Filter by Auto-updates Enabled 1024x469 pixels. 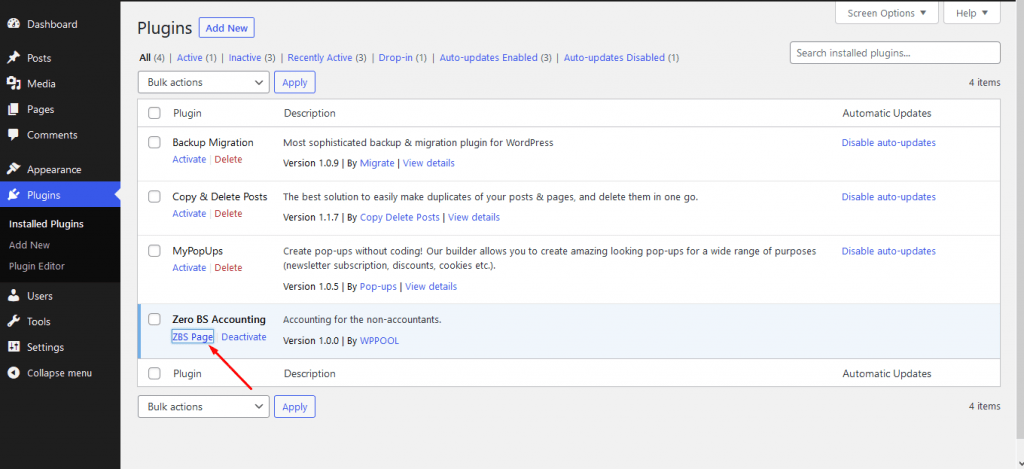488,57
